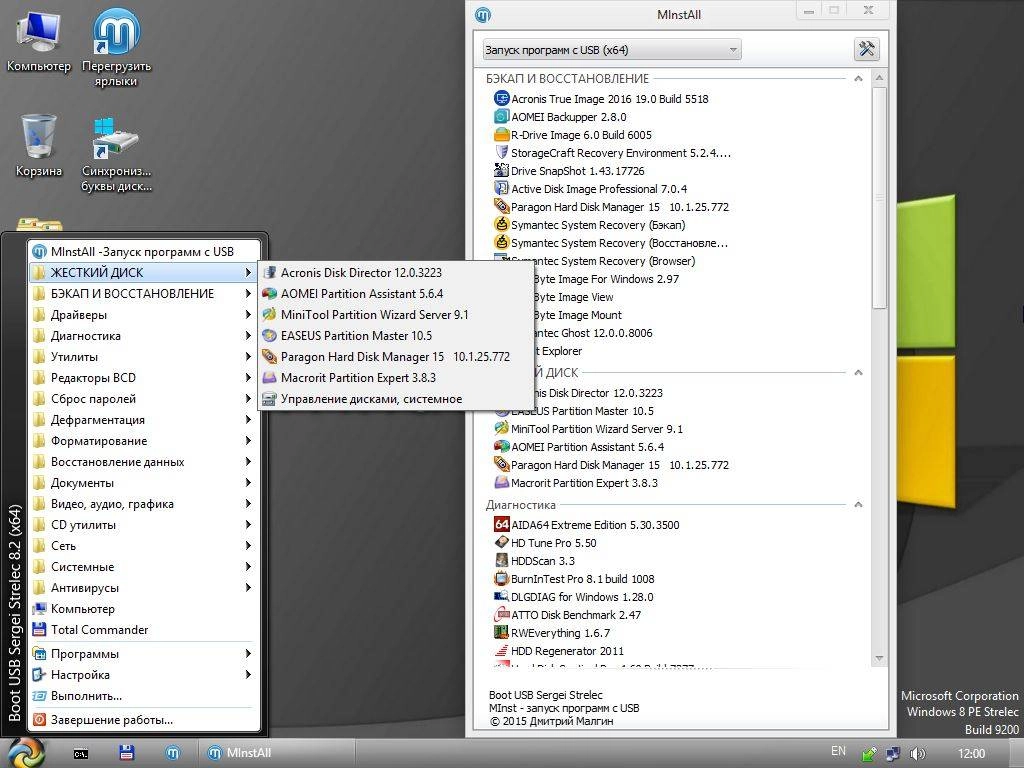
Task: Click the MInstAll list scrollbar thumb
Action: coord(879,198)
